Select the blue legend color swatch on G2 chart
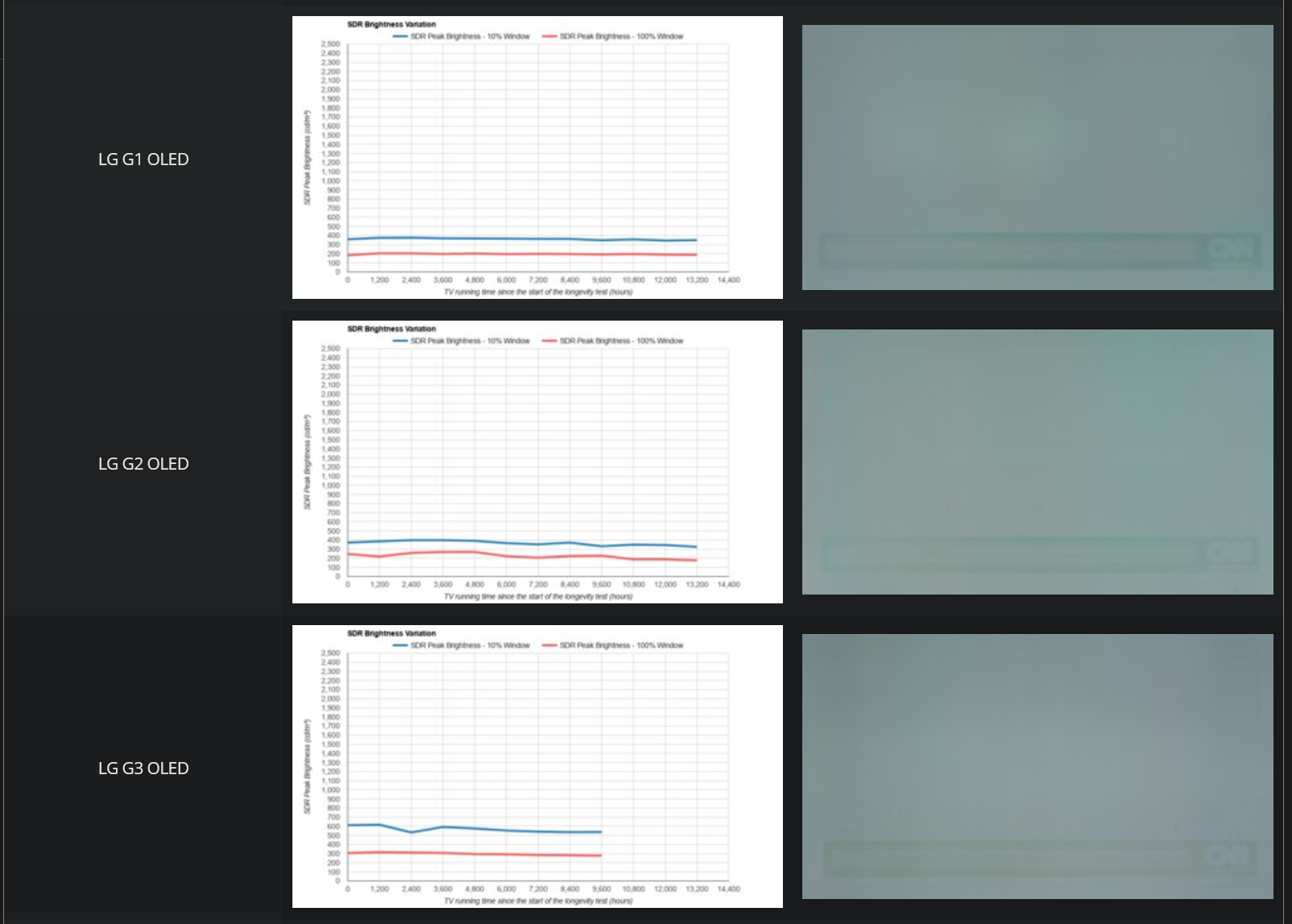This screenshot has width=1292, height=924. click(400, 341)
